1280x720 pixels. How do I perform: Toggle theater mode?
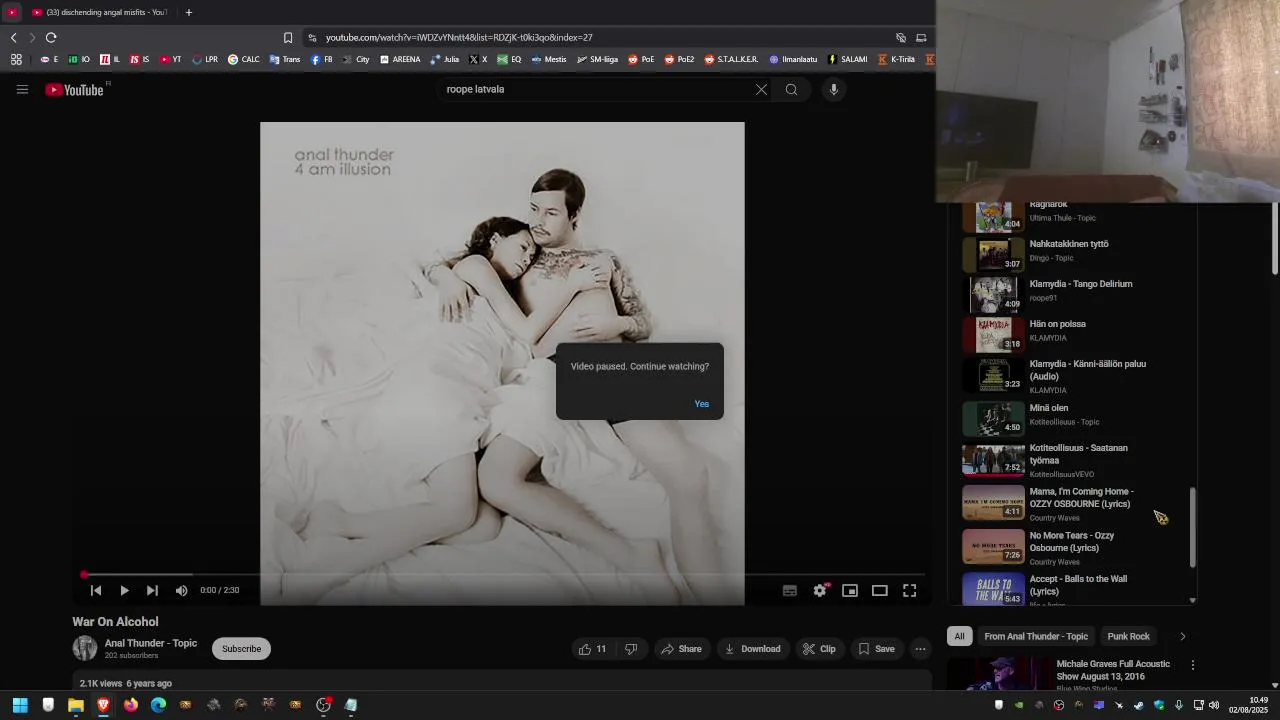click(x=880, y=591)
